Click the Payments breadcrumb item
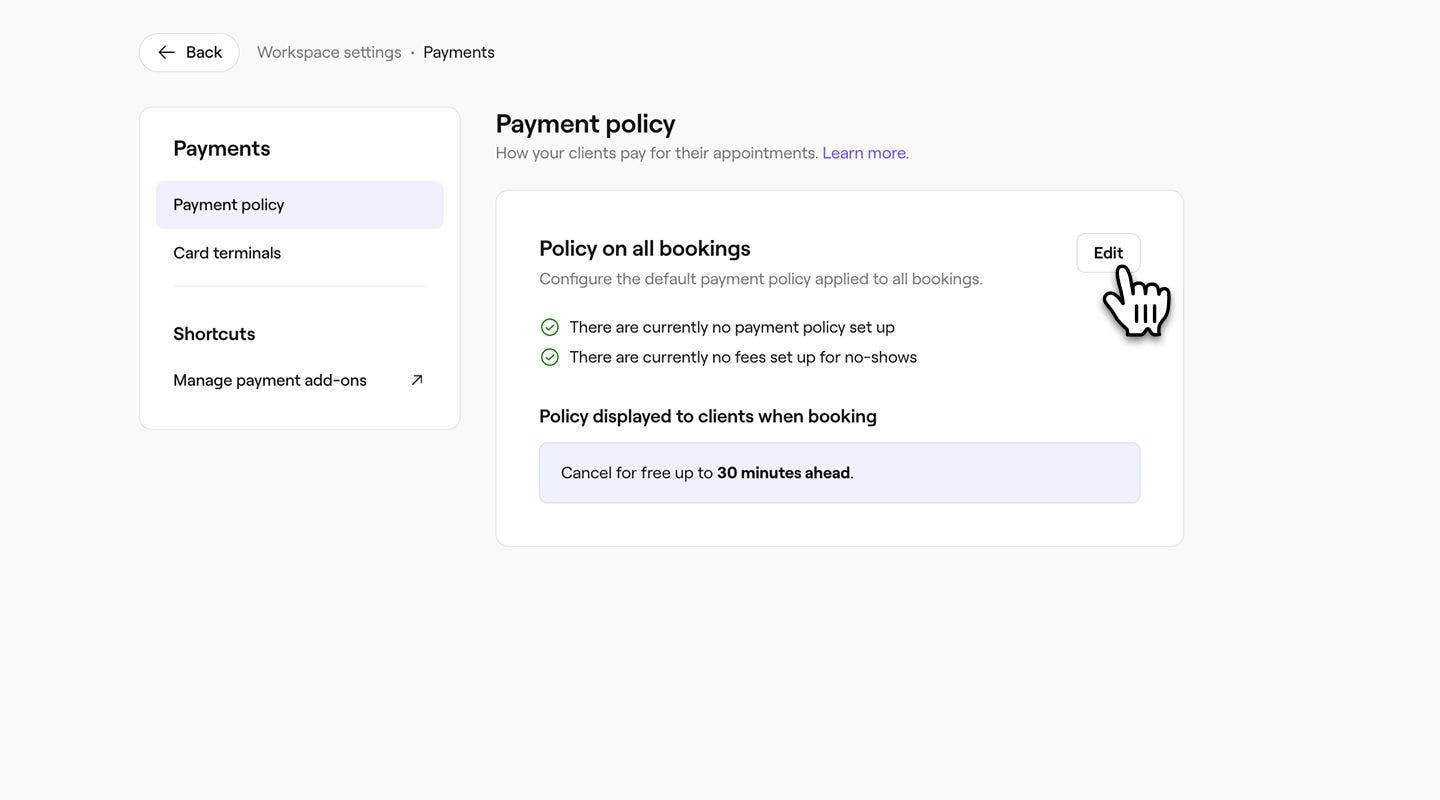This screenshot has width=1440, height=800. tap(459, 52)
